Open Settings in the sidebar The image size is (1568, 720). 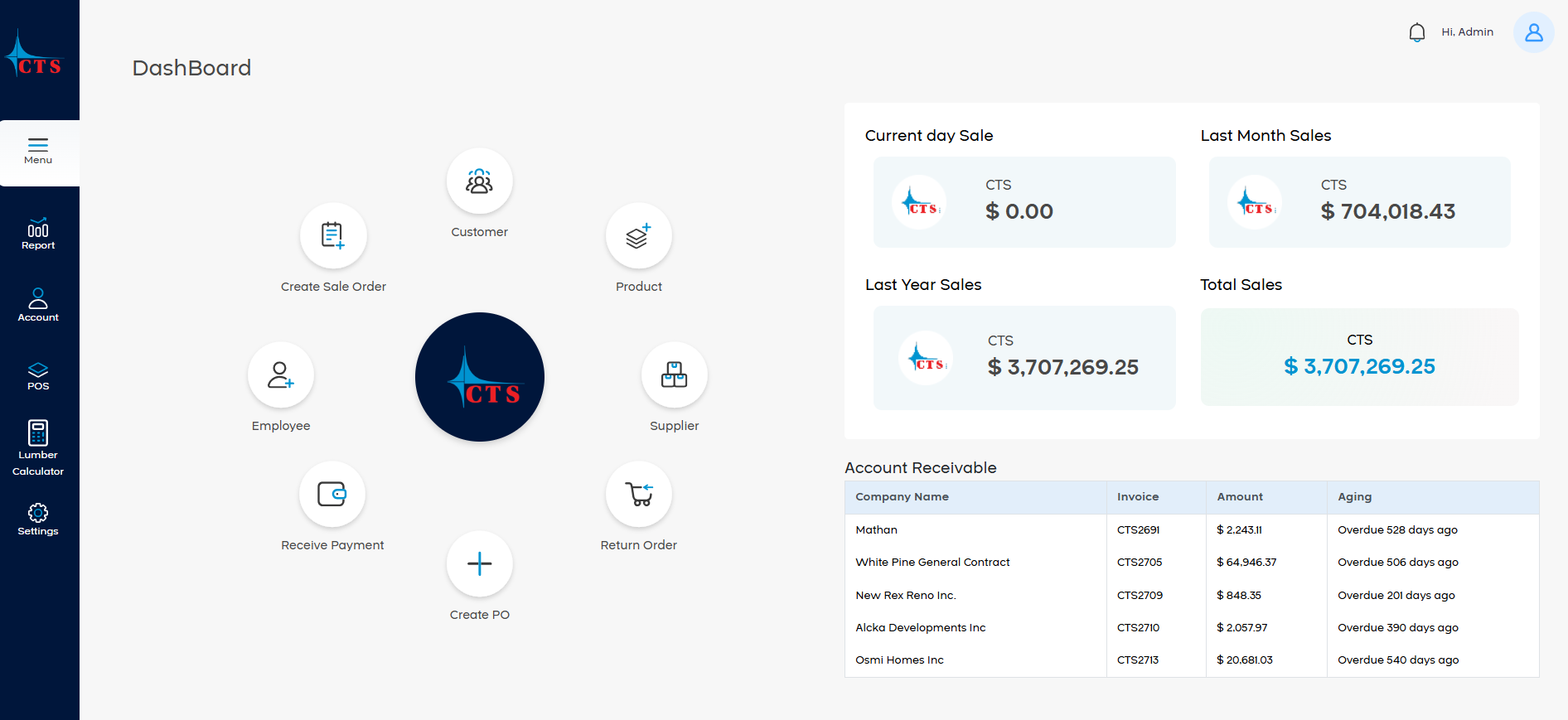[x=38, y=519]
